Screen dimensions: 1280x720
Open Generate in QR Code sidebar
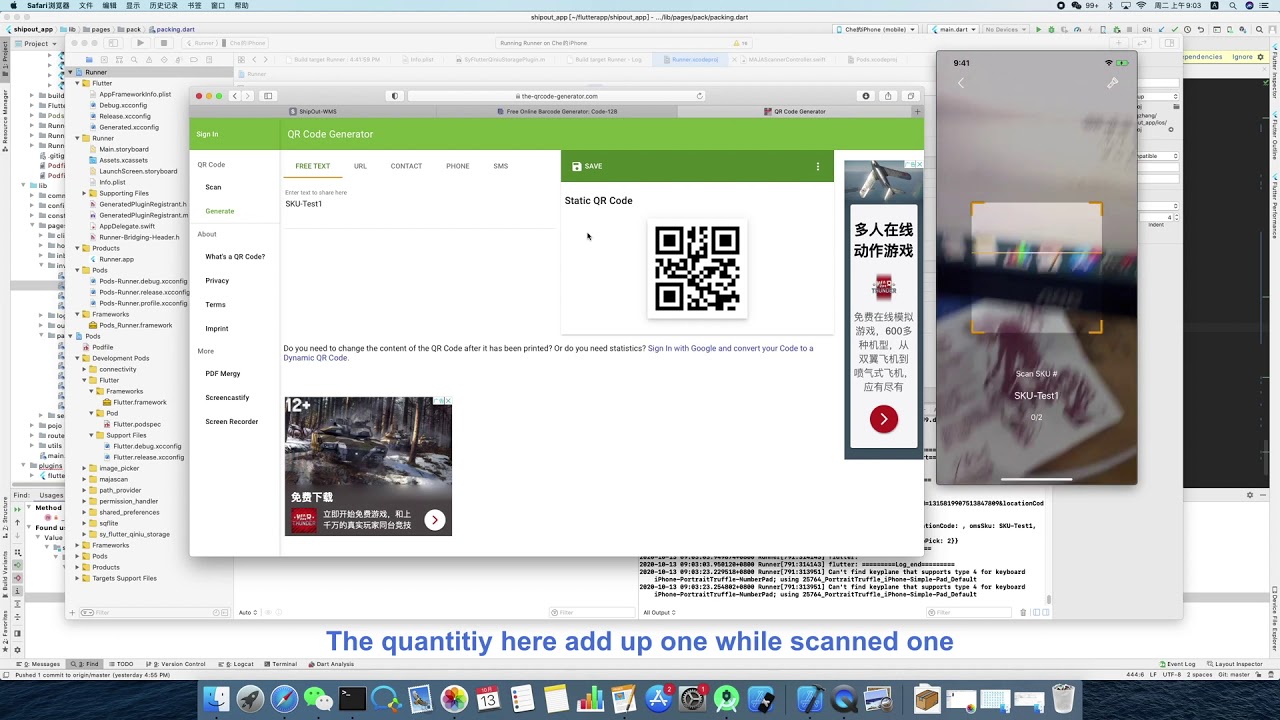pyautogui.click(x=220, y=211)
